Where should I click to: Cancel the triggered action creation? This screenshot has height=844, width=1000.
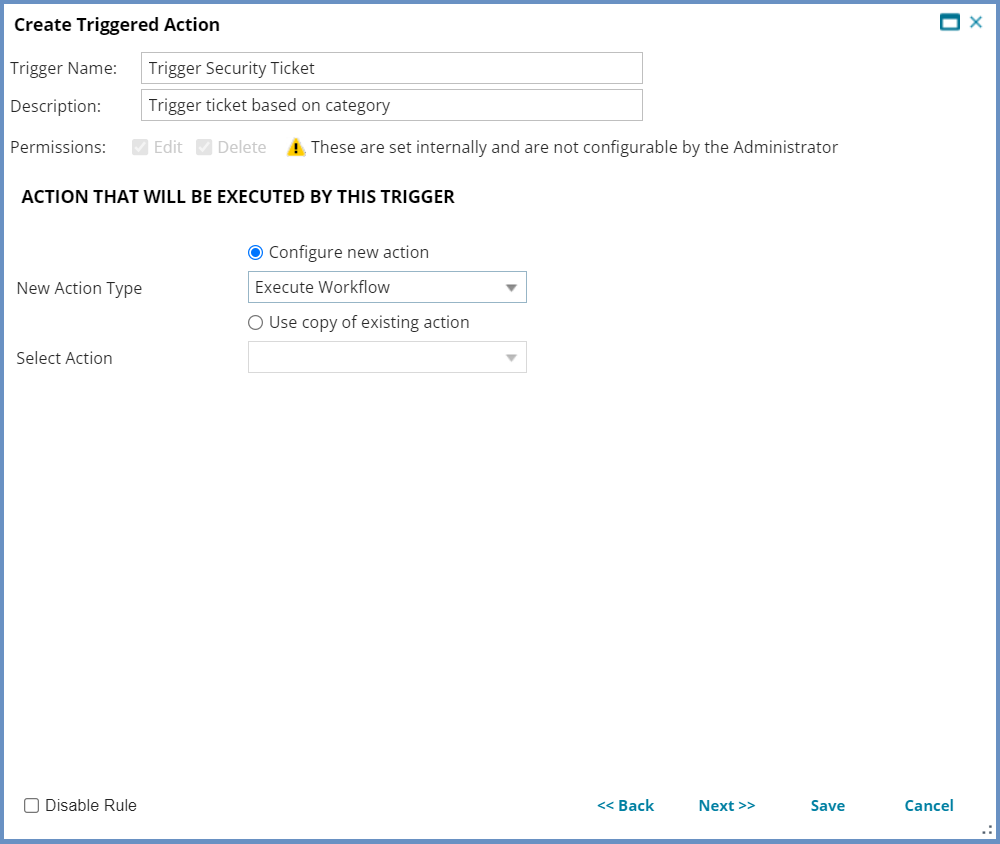pos(929,806)
